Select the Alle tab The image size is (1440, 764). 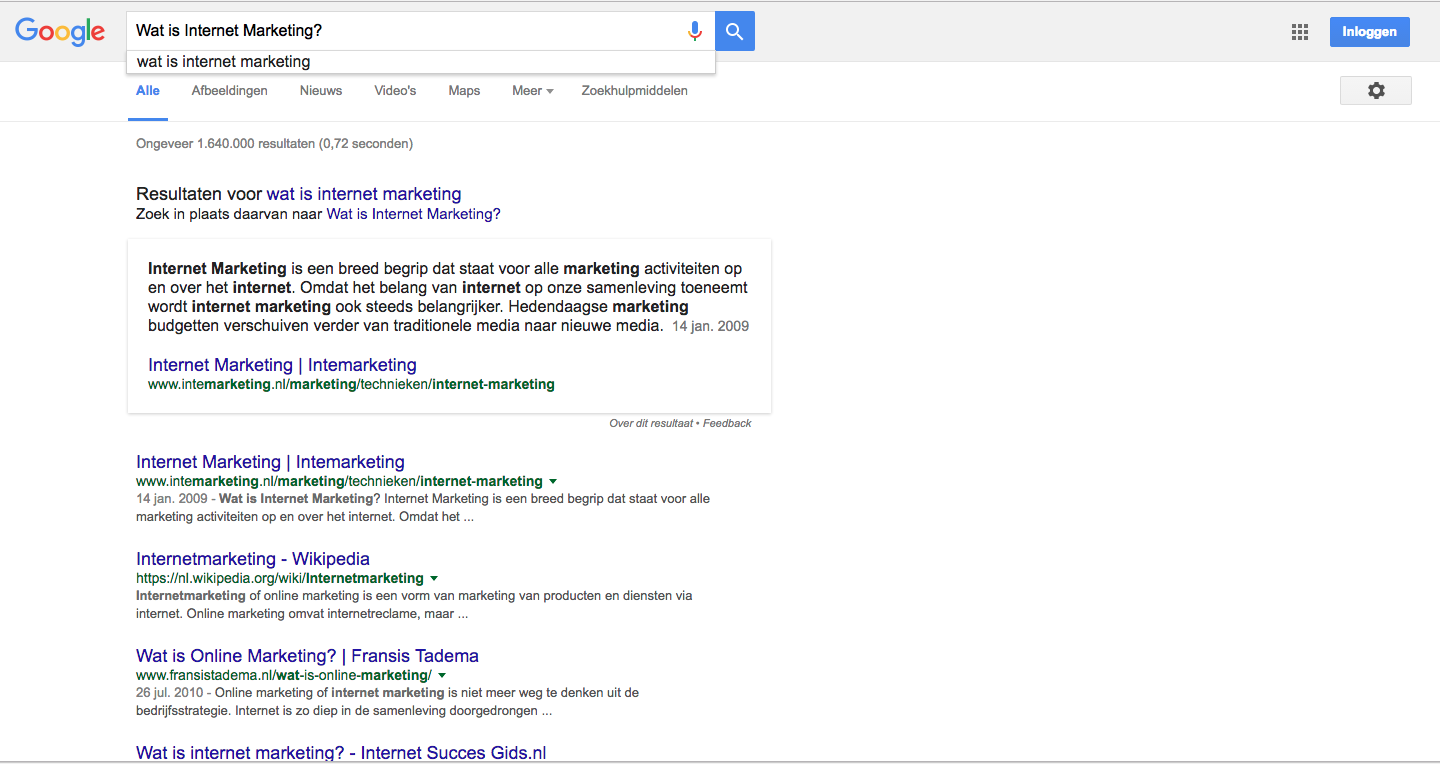148,91
